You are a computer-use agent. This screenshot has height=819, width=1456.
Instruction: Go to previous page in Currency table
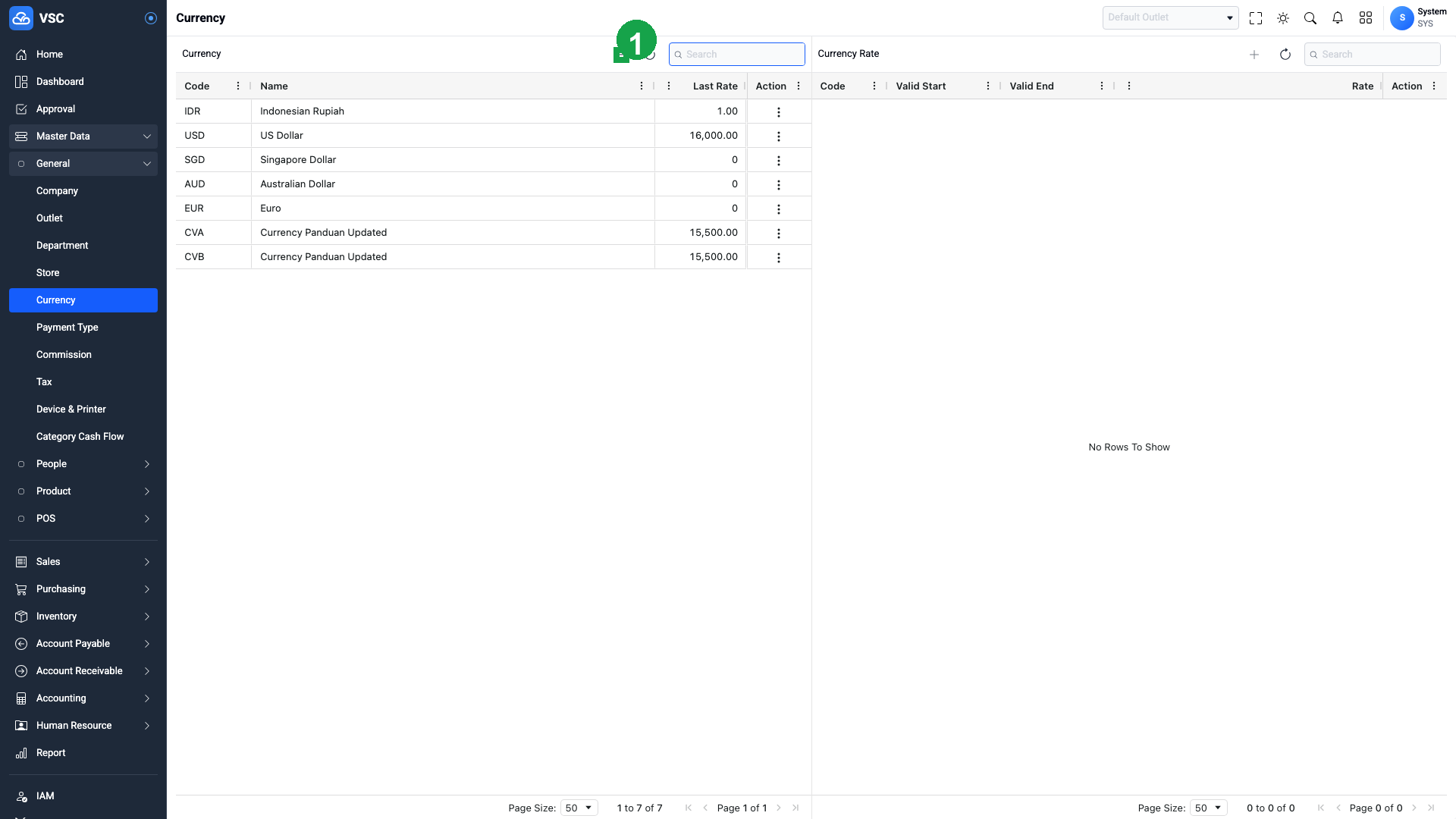(705, 808)
